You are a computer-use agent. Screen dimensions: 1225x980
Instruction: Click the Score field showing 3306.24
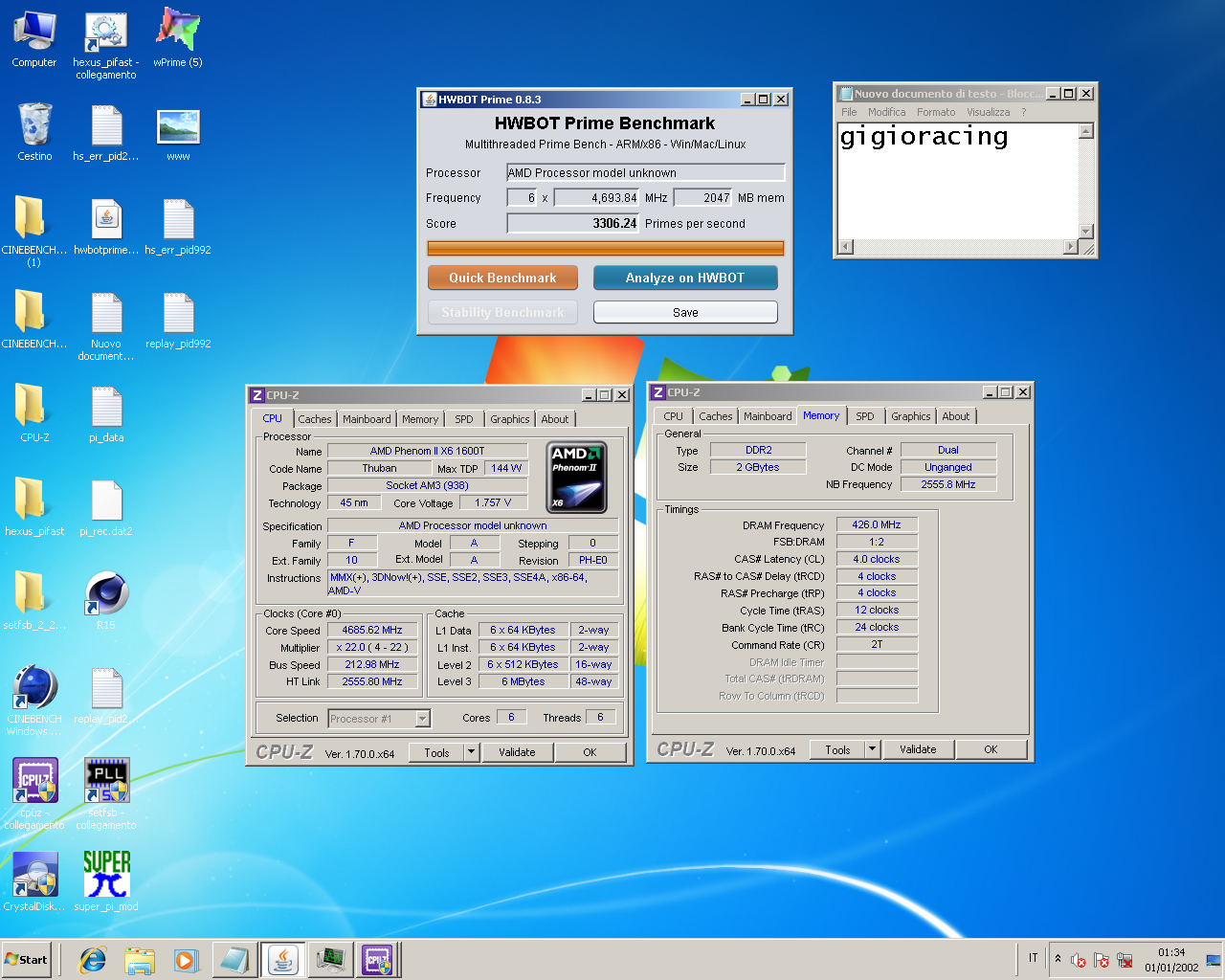tap(572, 223)
